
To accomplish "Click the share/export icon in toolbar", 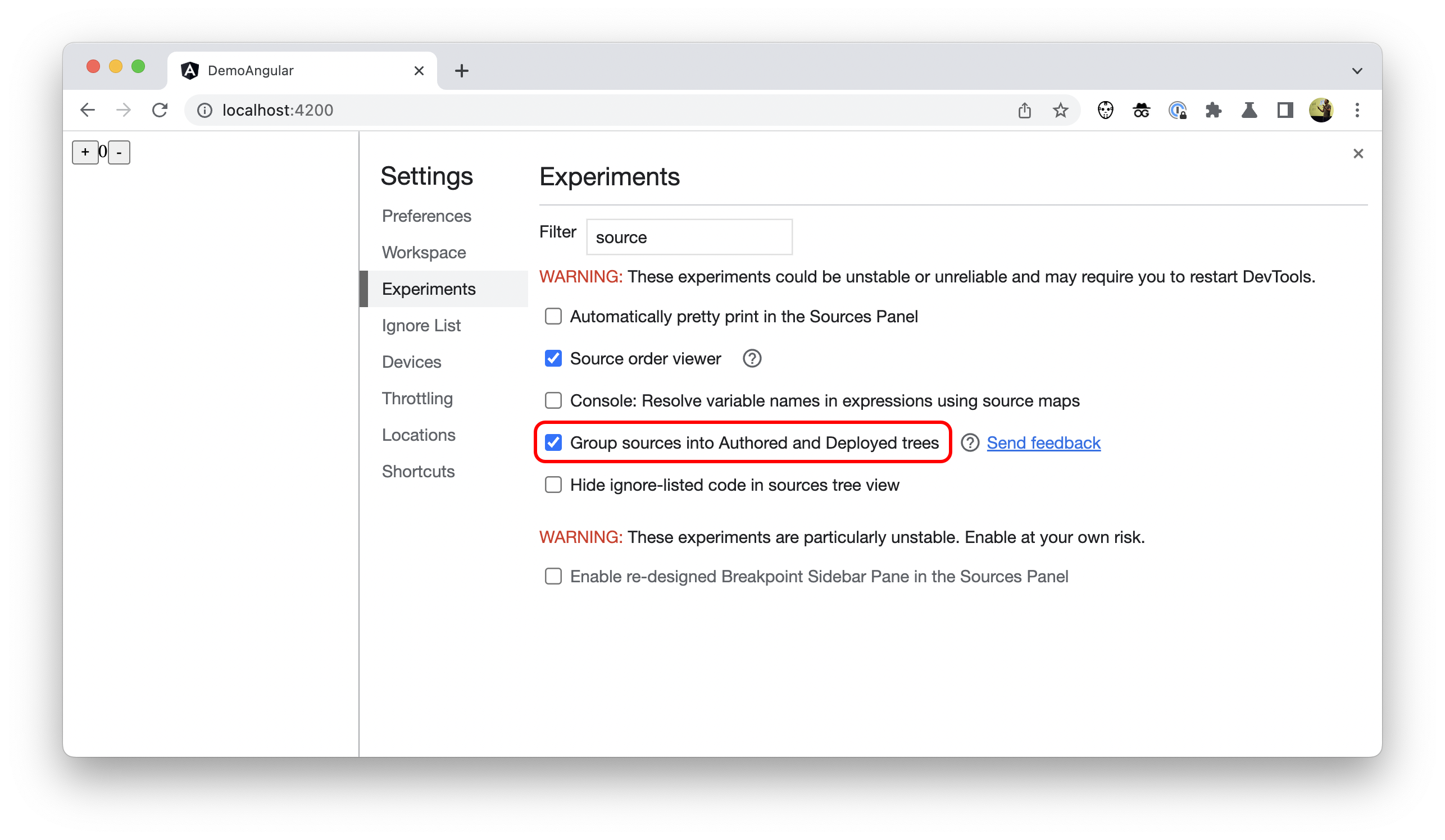I will [x=1025, y=110].
